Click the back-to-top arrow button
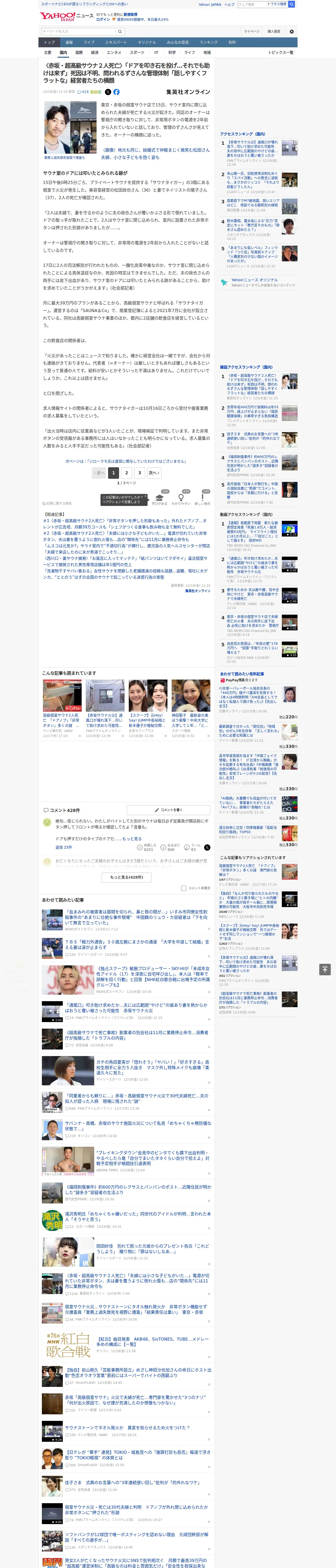This screenshot has width=336, height=1568. 325,969
